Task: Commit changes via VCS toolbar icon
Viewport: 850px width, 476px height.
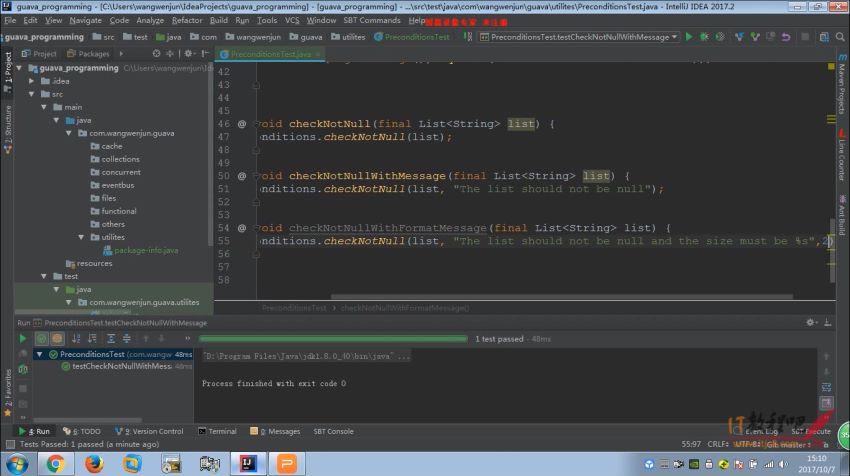Action: tap(755, 37)
